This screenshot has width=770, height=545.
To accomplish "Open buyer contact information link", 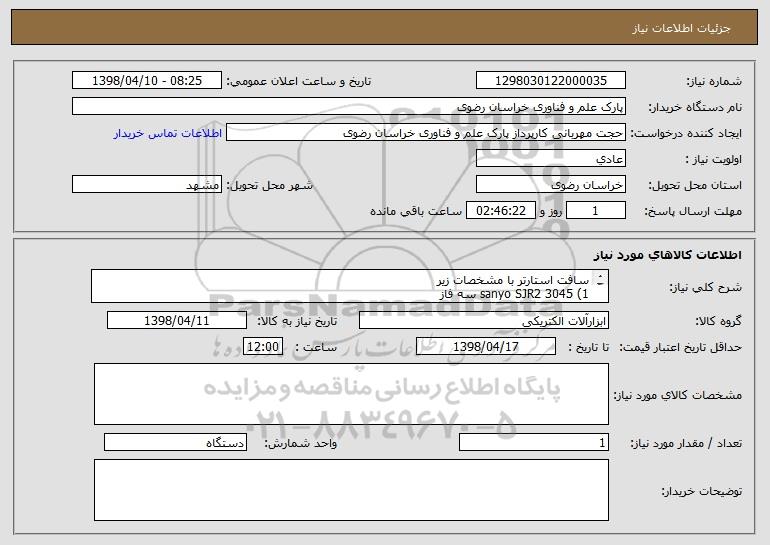I will point(167,133).
